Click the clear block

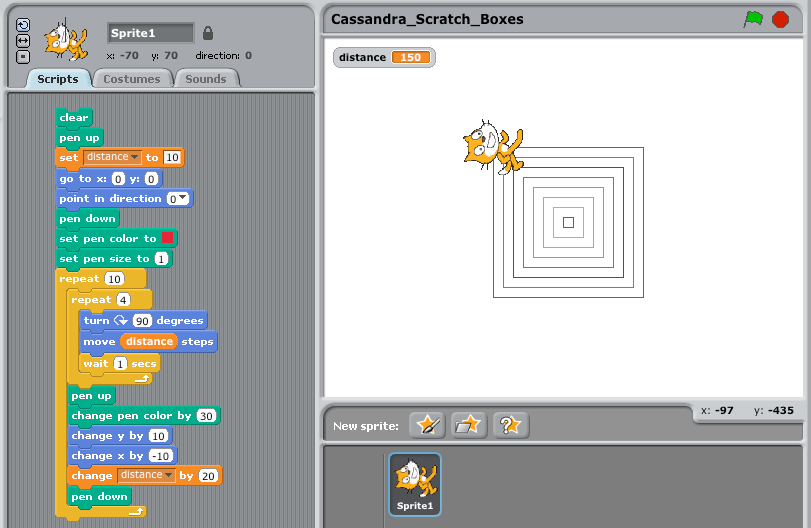[x=74, y=117]
